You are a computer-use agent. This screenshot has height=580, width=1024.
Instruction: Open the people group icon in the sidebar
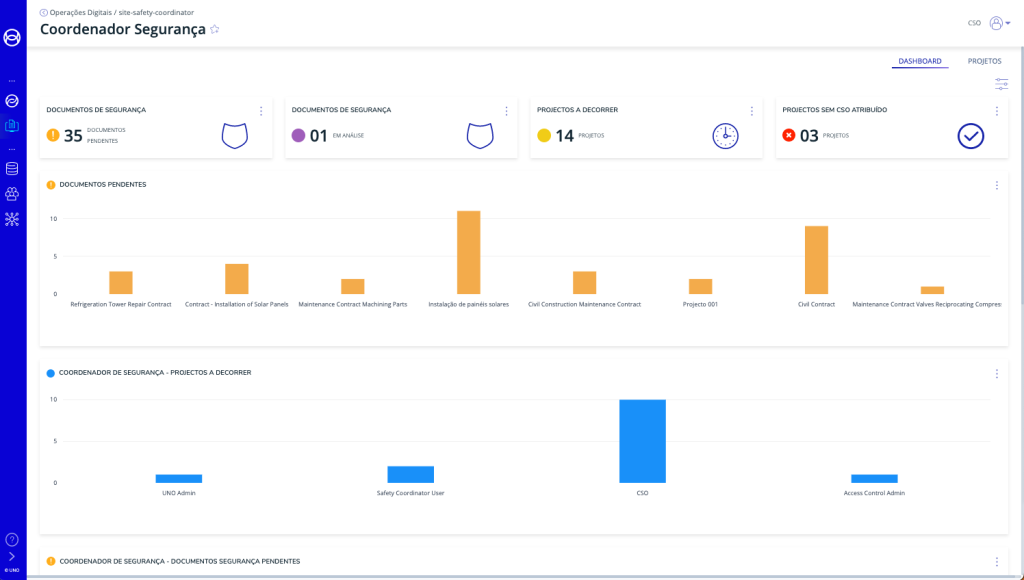coord(12,194)
